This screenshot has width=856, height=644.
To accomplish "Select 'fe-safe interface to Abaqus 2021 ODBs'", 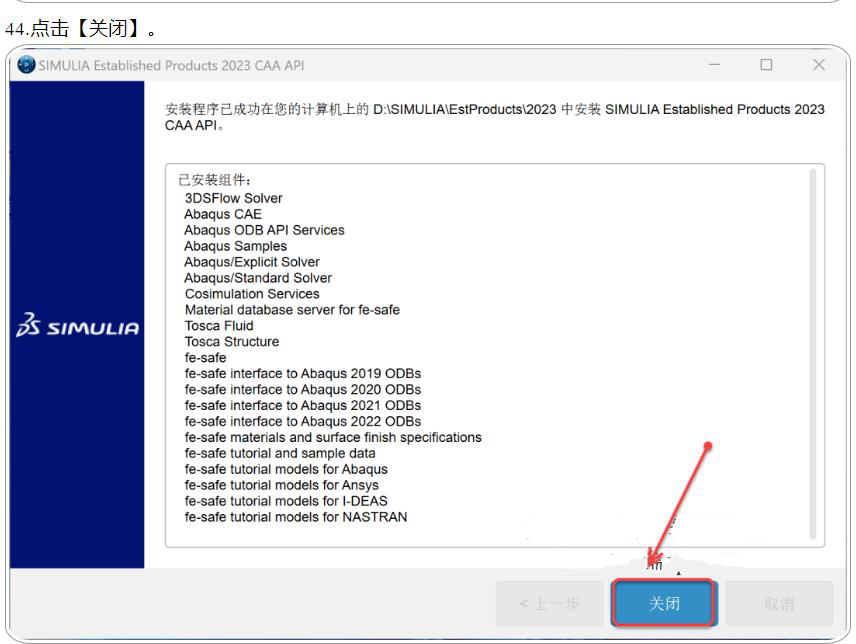I will [x=302, y=406].
